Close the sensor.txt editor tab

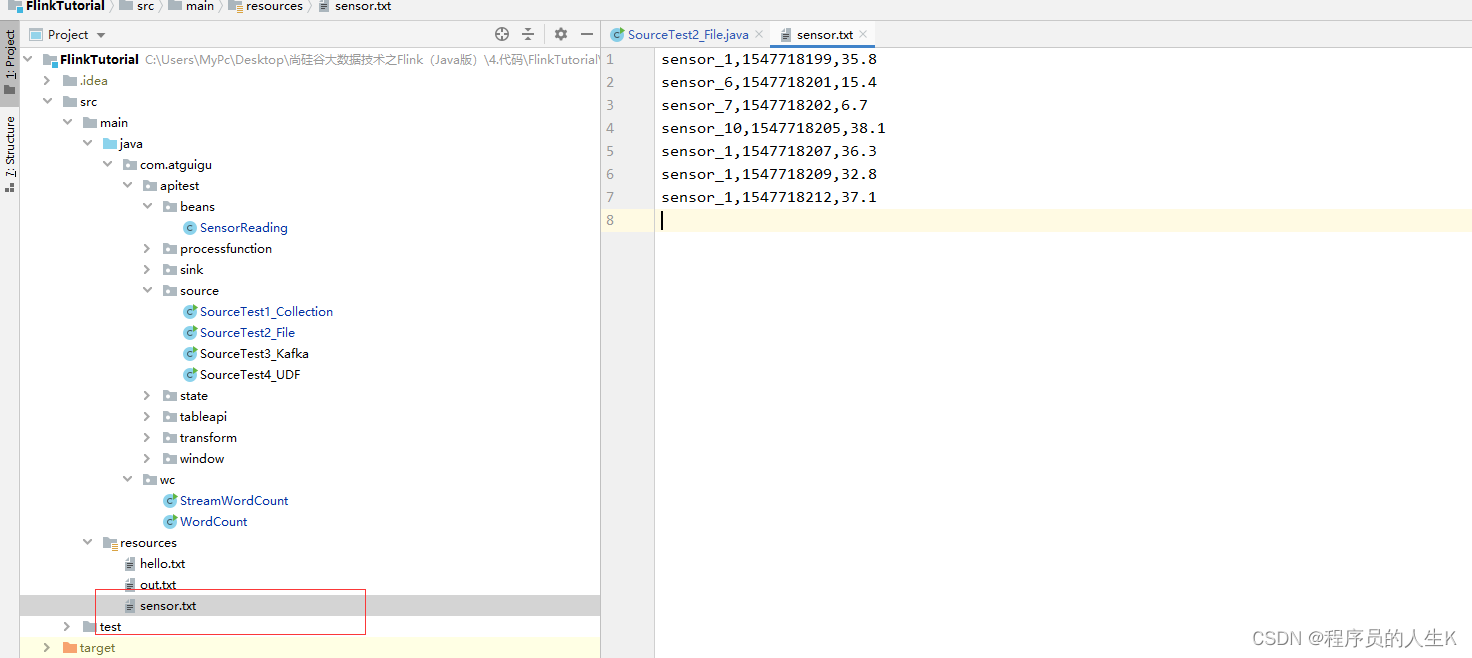[864, 34]
